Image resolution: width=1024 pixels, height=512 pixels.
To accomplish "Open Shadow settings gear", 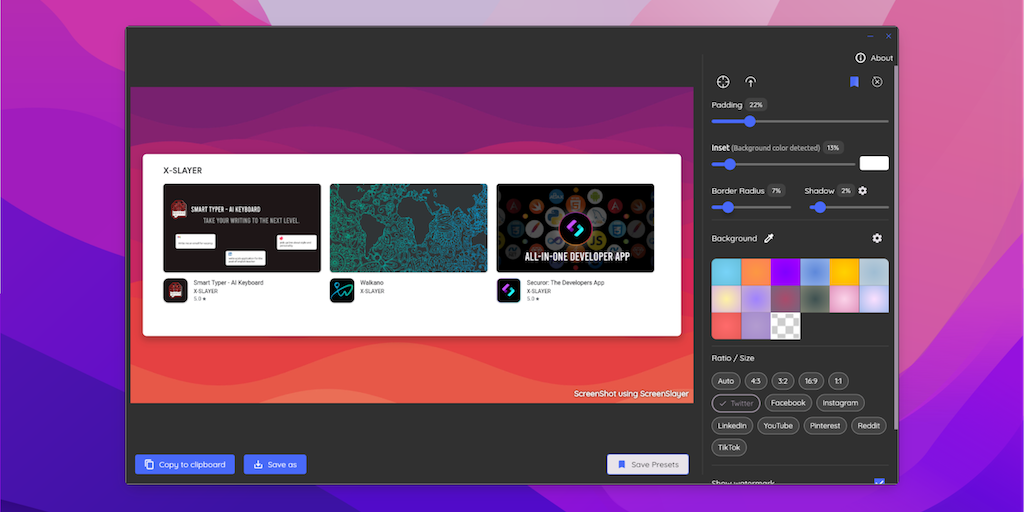I will pos(863,191).
